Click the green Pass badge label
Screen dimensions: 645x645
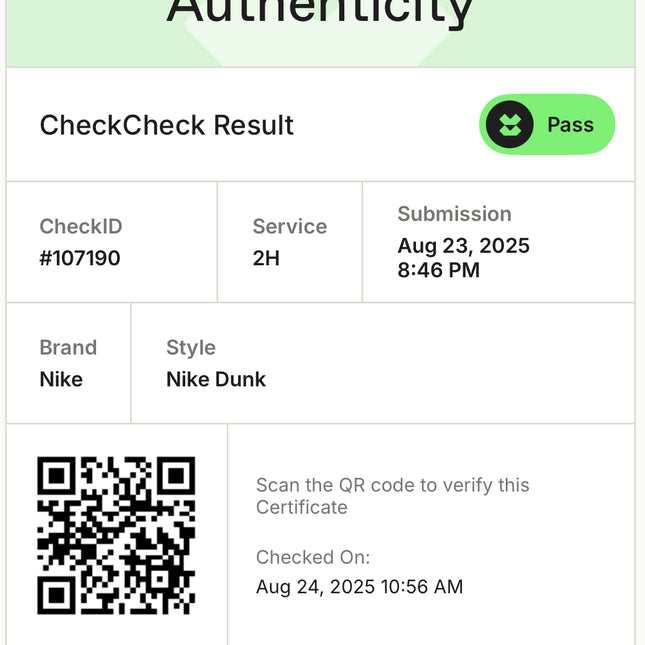click(x=570, y=125)
